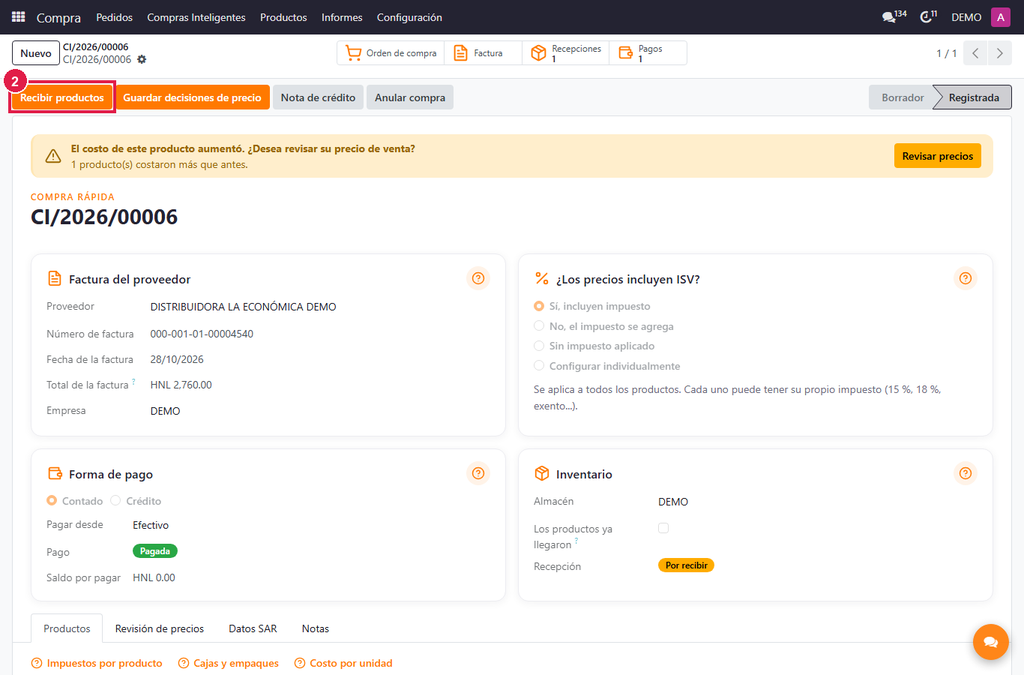The height and width of the screenshot is (675, 1024).
Task: Open Costo por unidad help link
Action: (x=344, y=663)
